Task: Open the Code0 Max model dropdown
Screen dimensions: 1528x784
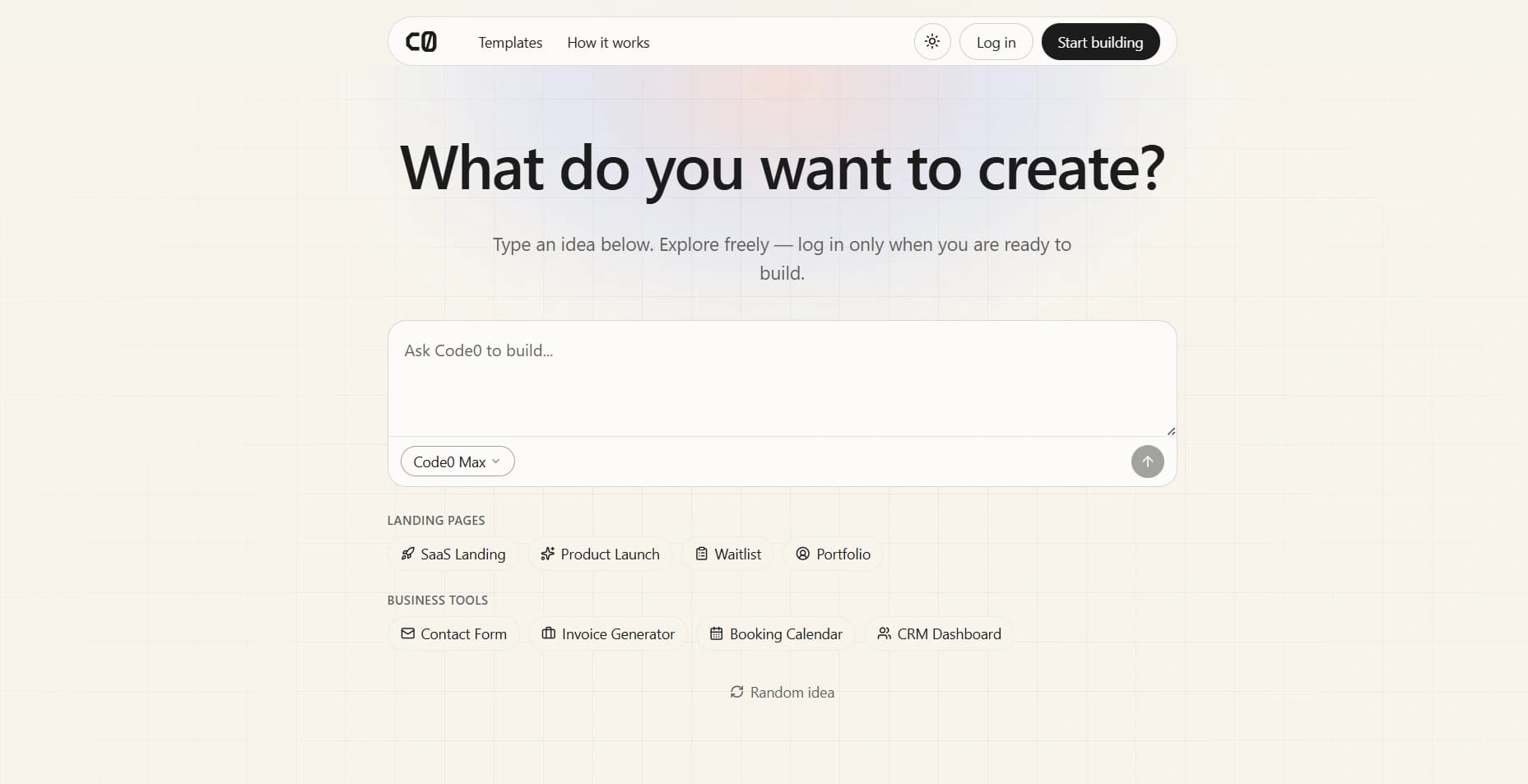Action: pyautogui.click(x=457, y=462)
